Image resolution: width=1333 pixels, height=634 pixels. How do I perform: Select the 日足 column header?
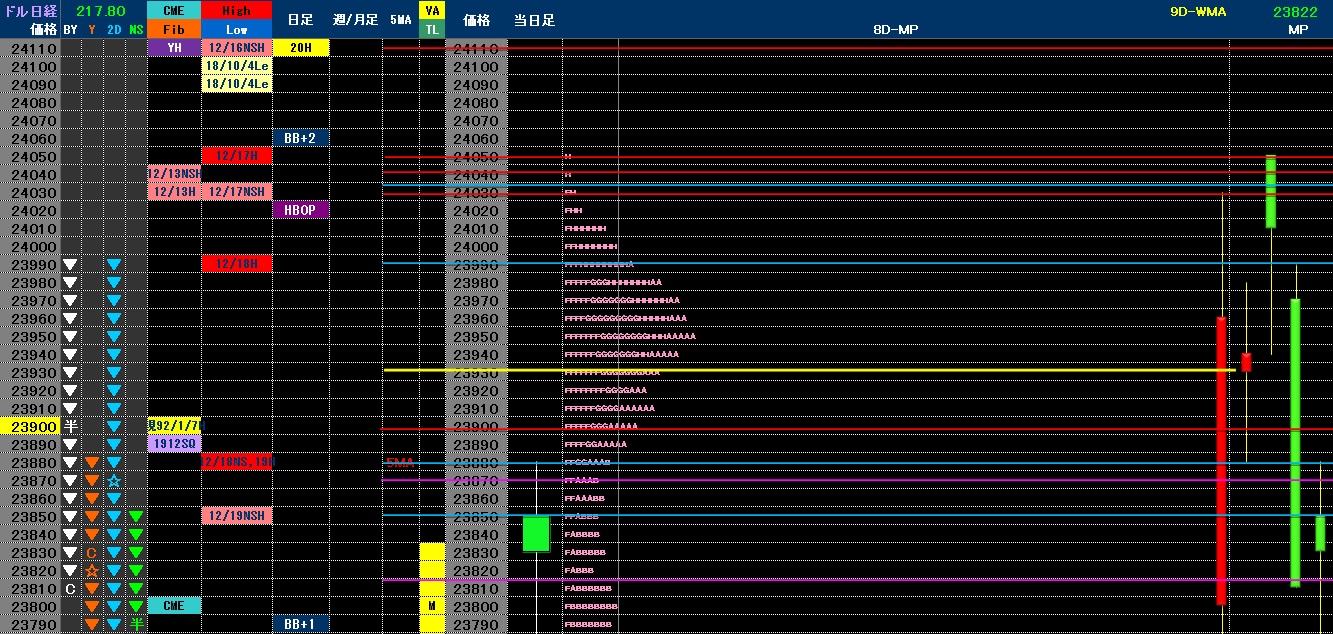pos(300,20)
